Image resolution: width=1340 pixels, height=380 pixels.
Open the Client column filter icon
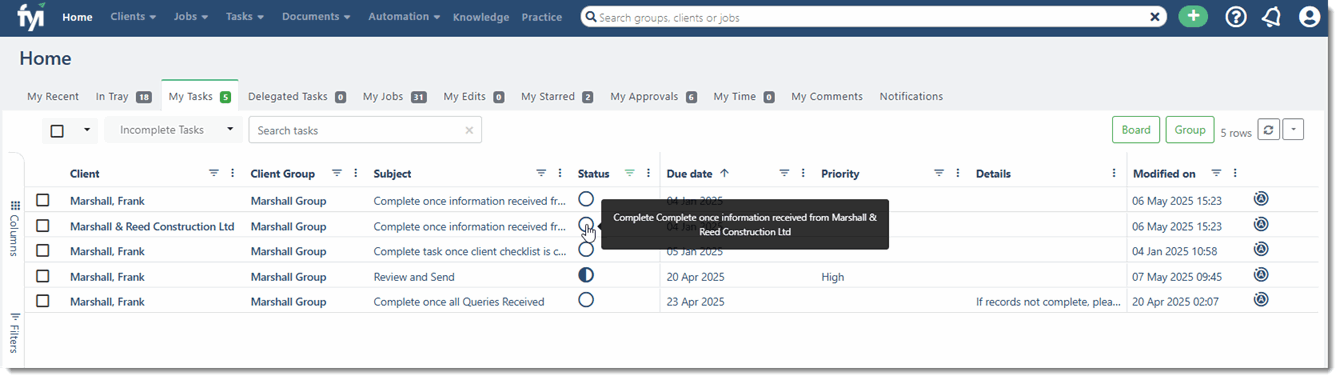tap(213, 173)
